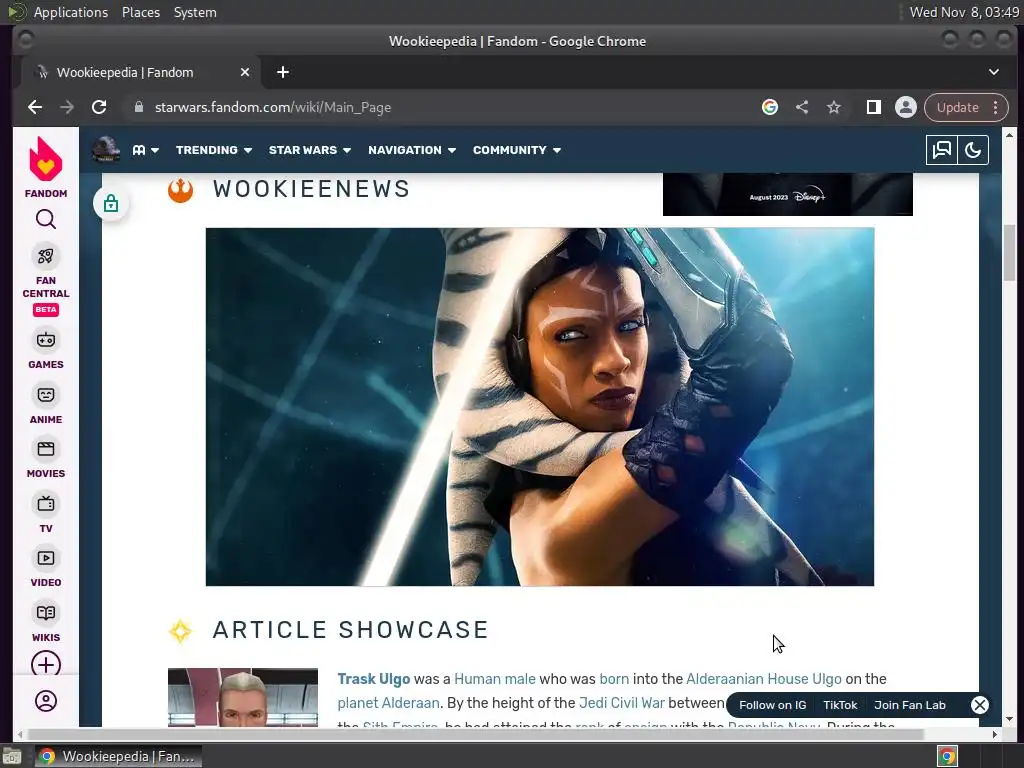Bookmark this tab with the star icon

(x=834, y=107)
